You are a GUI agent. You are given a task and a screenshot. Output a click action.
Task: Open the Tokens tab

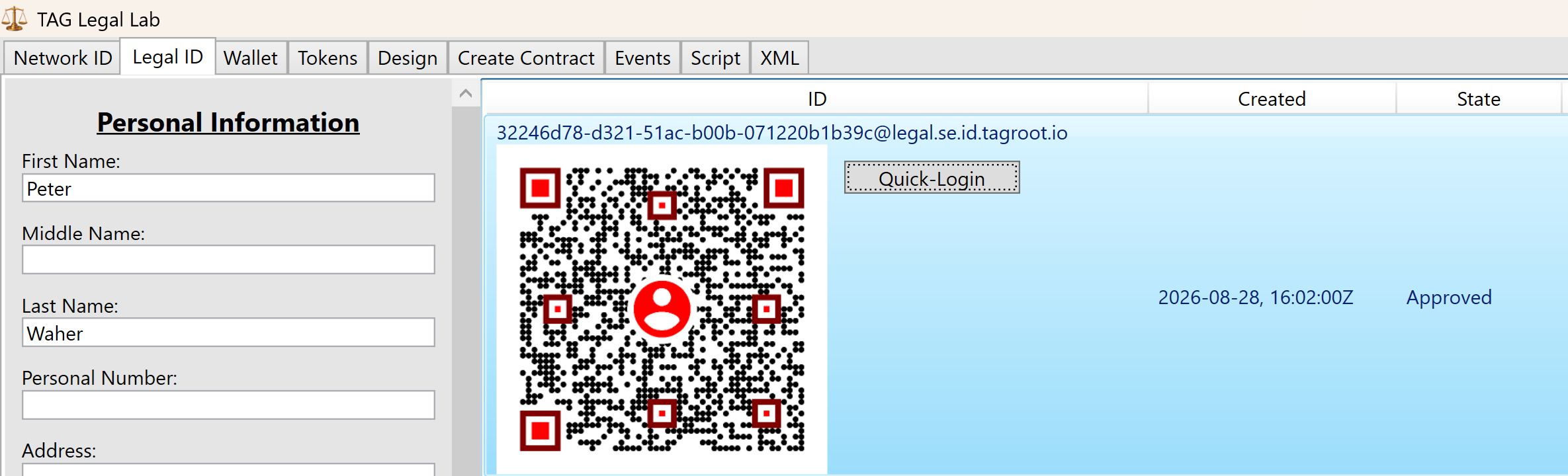point(327,58)
